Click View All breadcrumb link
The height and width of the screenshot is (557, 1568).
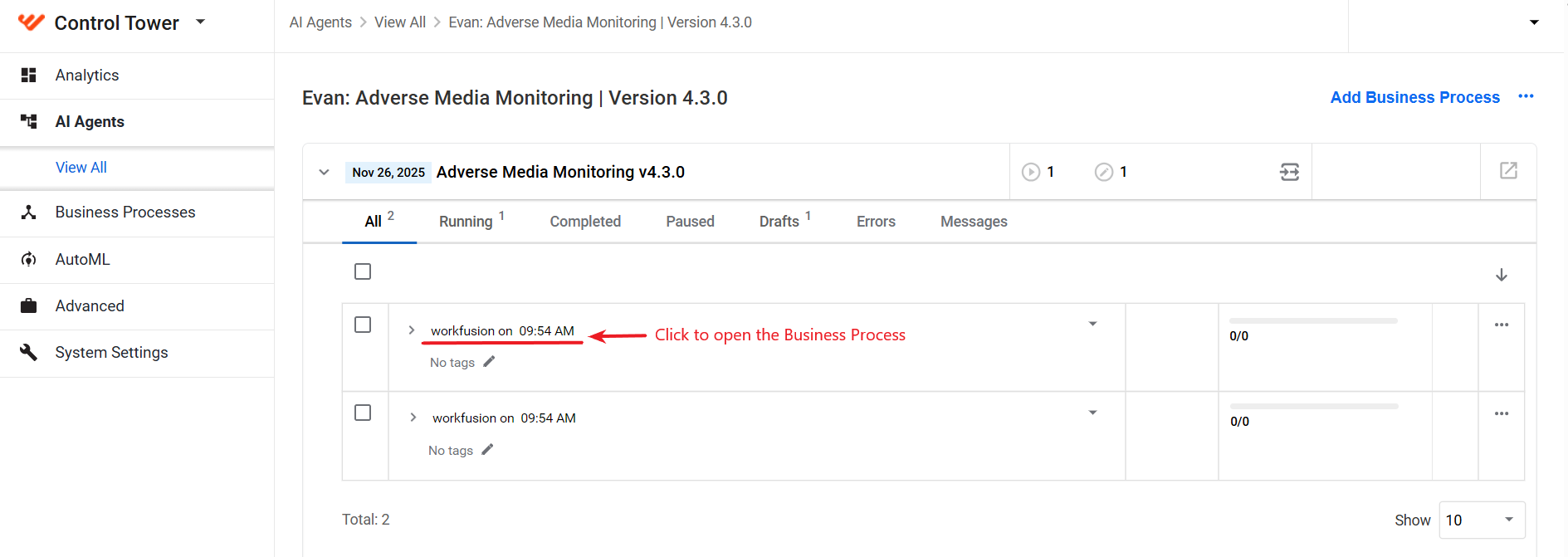(400, 22)
